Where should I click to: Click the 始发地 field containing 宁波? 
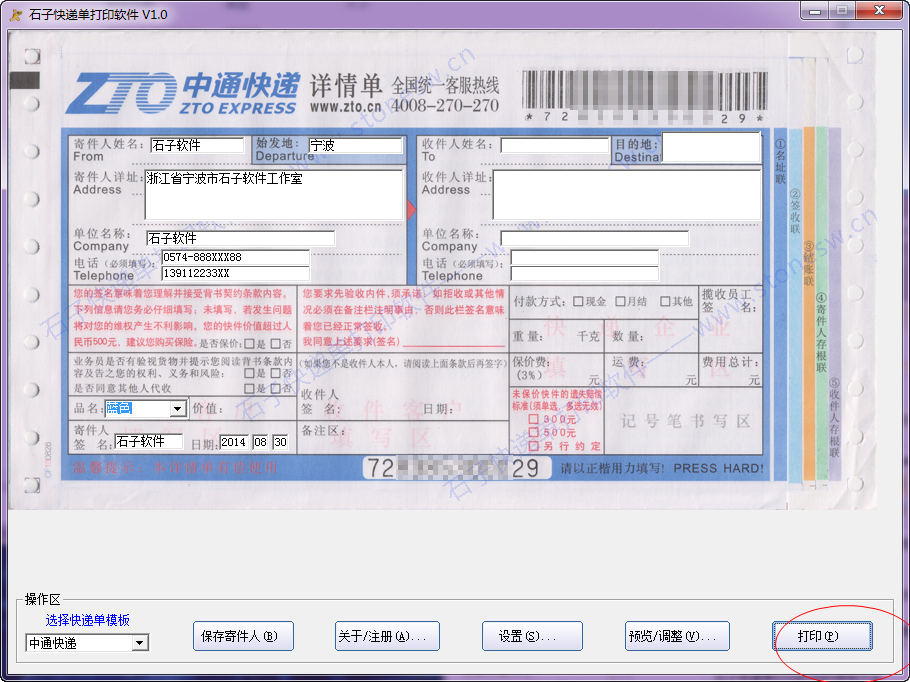(355, 145)
